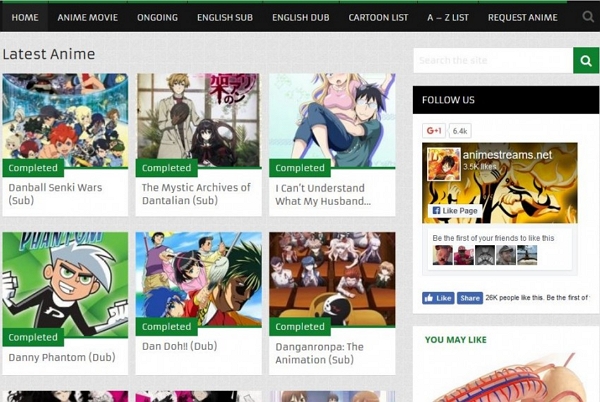Open the A – Z LIST page

tap(448, 18)
